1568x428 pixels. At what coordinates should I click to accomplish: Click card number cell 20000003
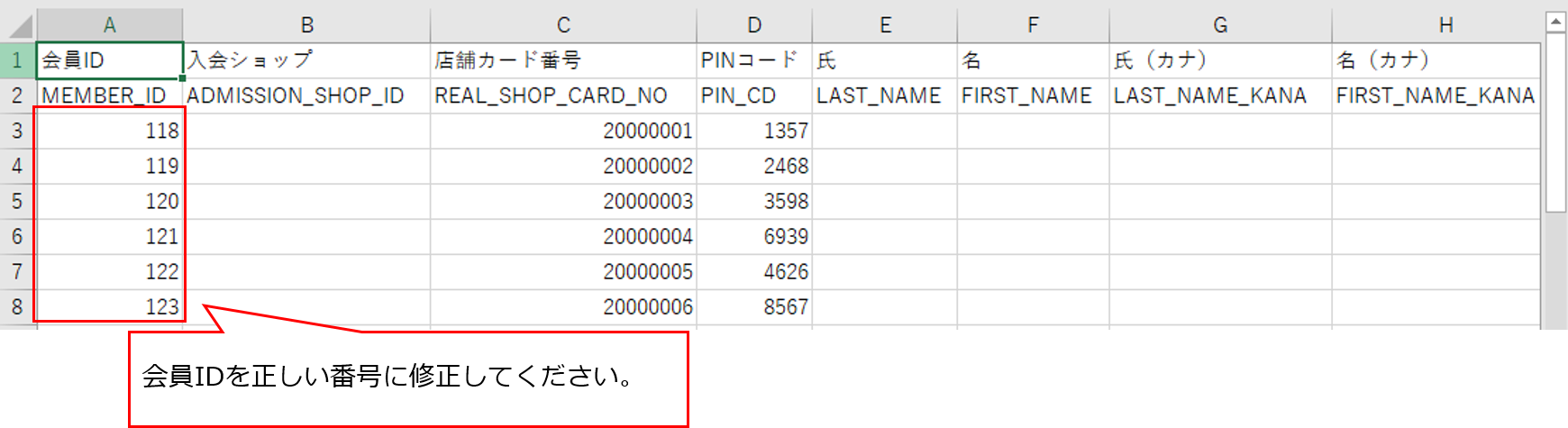(x=563, y=201)
